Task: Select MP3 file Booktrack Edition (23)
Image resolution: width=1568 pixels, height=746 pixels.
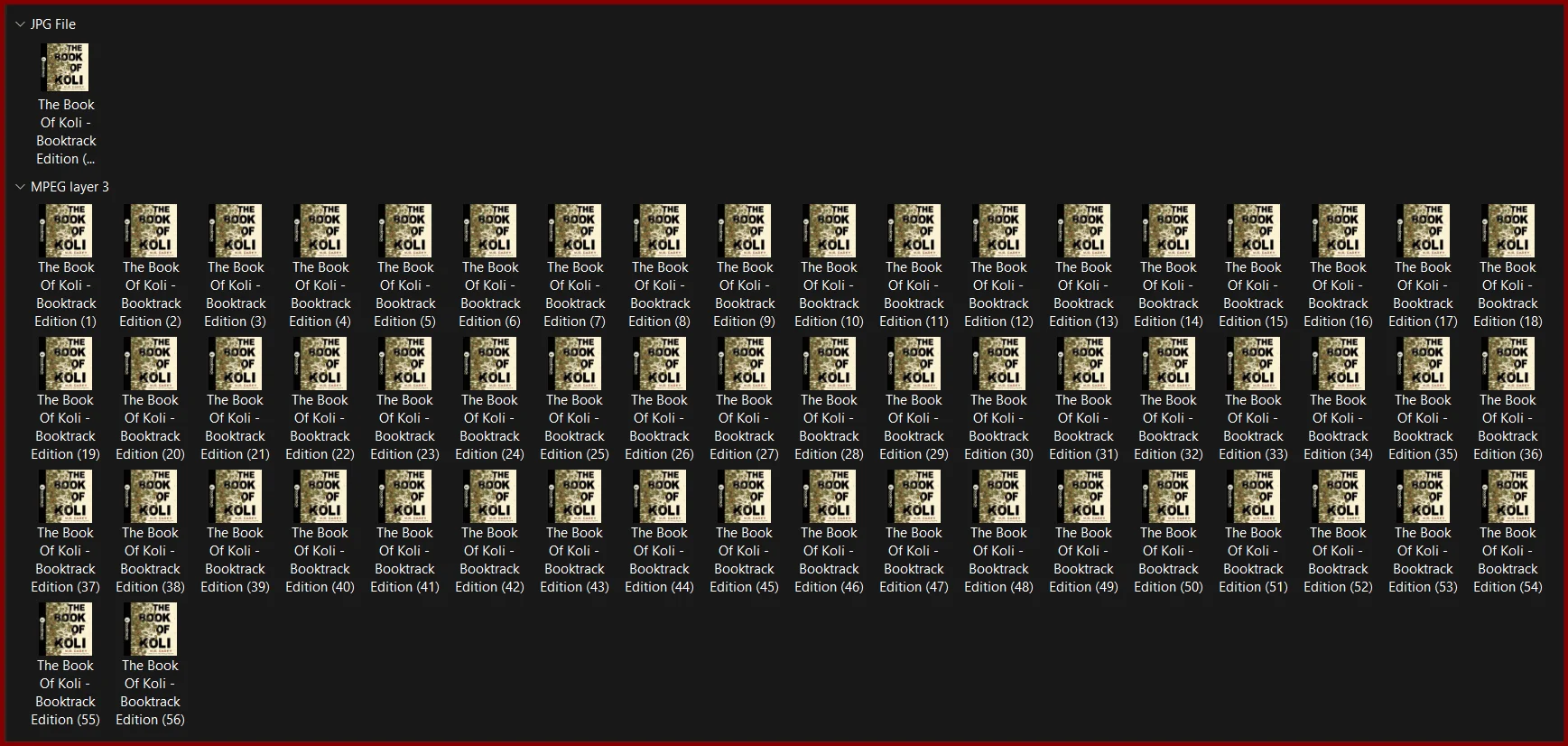Action: [x=405, y=400]
